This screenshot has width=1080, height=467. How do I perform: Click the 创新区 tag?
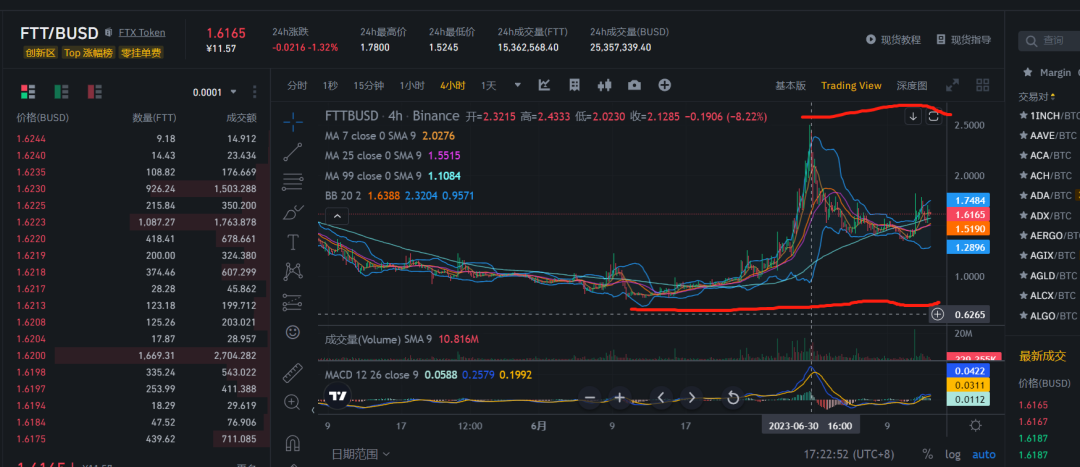tap(40, 52)
